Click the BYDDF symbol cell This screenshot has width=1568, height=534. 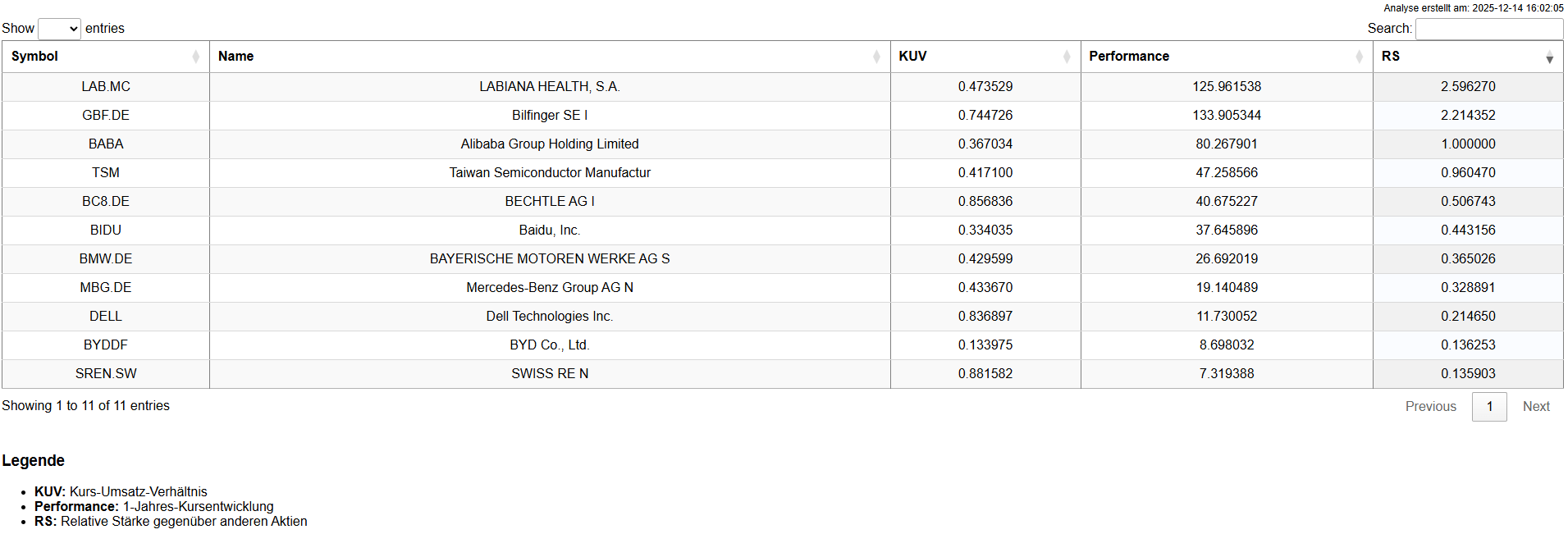coord(106,345)
